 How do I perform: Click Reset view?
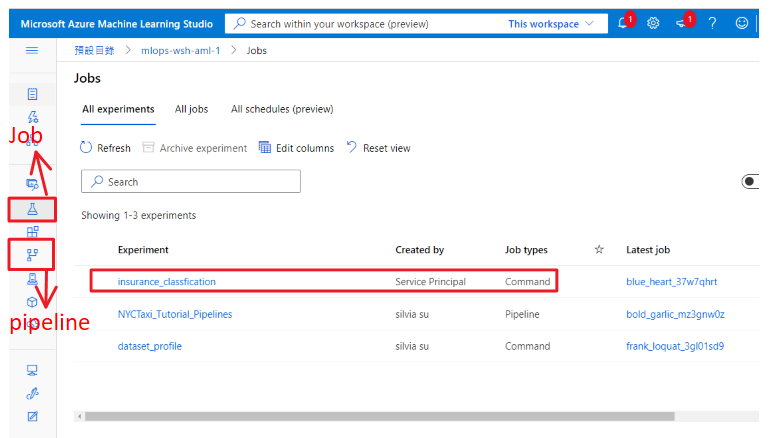click(378, 148)
